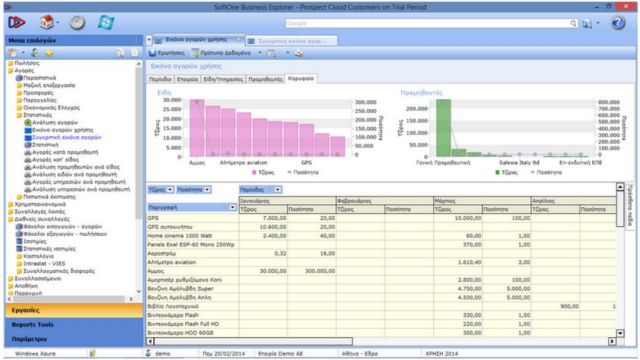Click the print icon in report toolbar
The height and width of the screenshot is (360, 640).
(299, 53)
